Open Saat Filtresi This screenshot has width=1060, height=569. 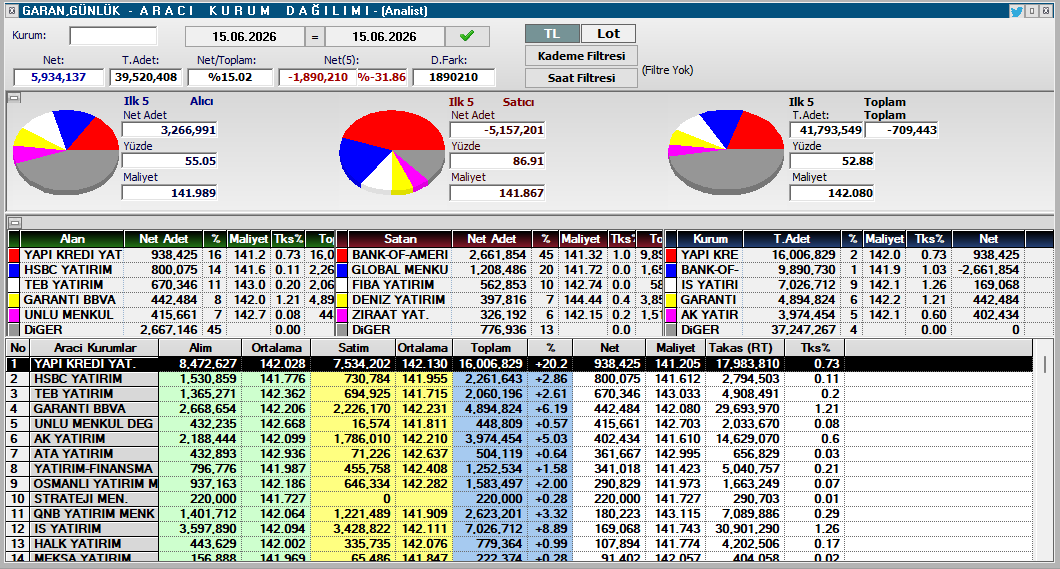click(x=581, y=78)
